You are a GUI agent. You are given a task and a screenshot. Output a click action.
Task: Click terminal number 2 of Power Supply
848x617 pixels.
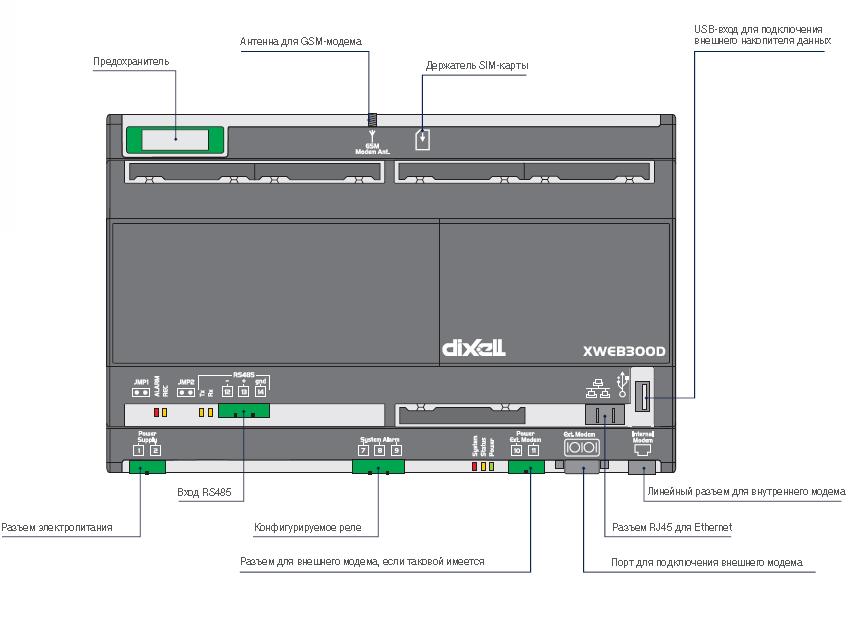pyautogui.click(x=155, y=450)
